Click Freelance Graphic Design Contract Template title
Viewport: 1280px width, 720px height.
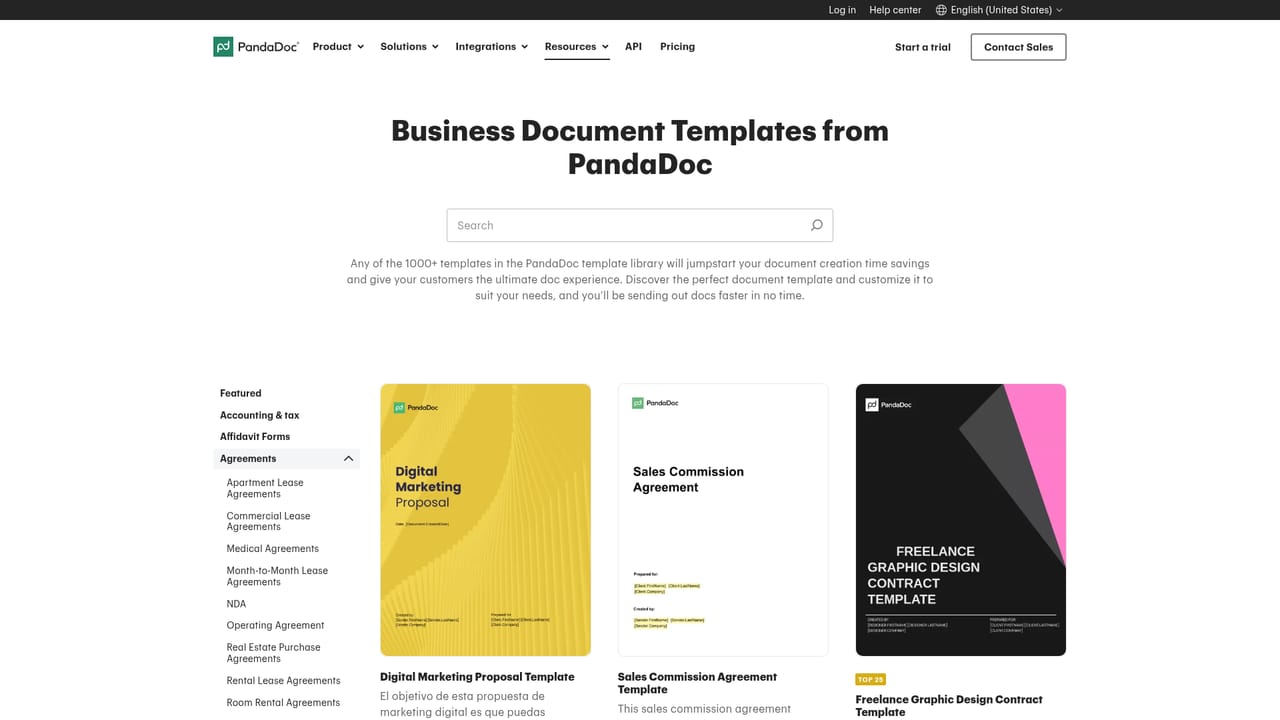click(x=949, y=706)
